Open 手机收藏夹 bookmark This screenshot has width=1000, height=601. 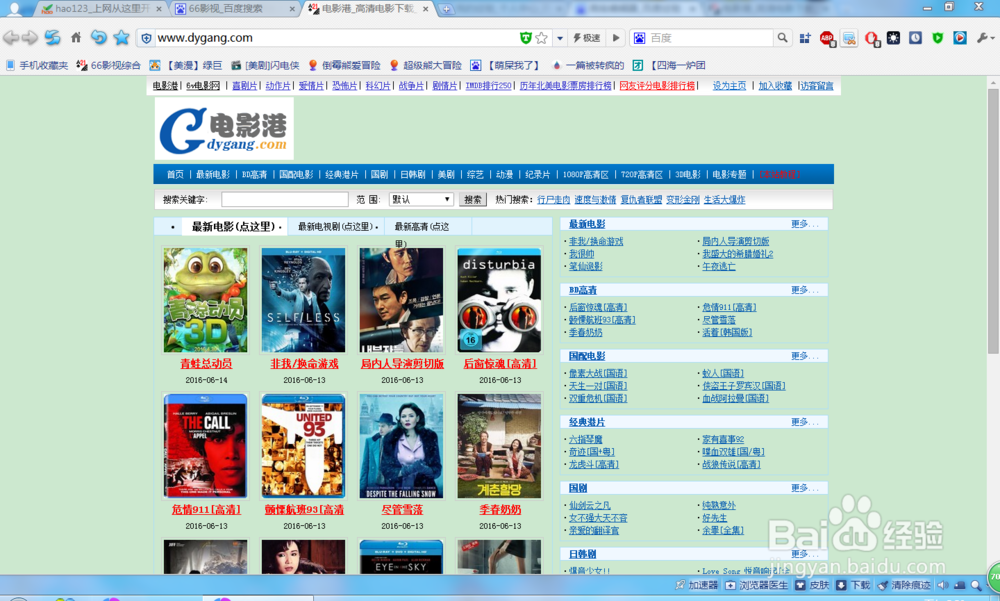tap(37, 65)
